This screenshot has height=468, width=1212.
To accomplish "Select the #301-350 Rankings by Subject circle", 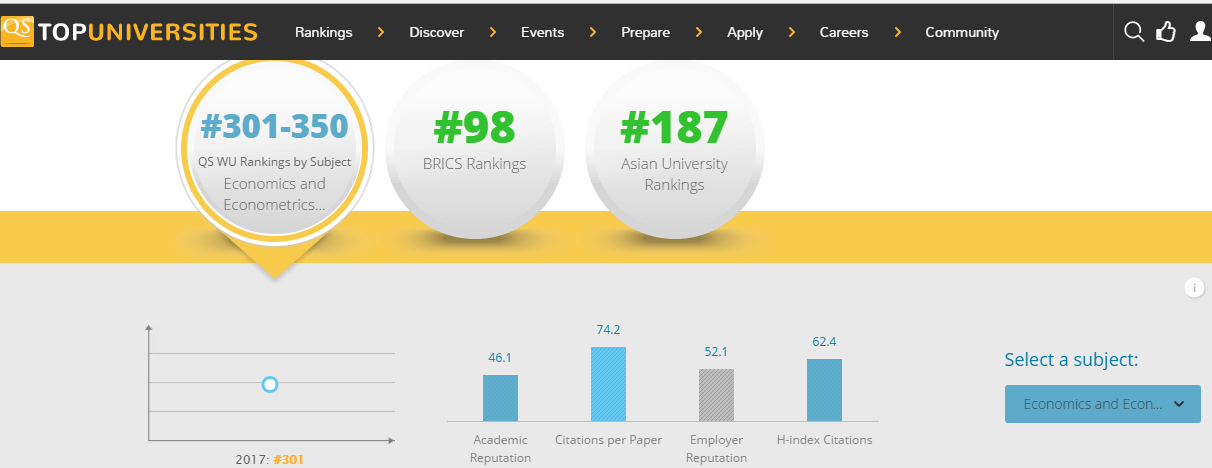I will 274,152.
